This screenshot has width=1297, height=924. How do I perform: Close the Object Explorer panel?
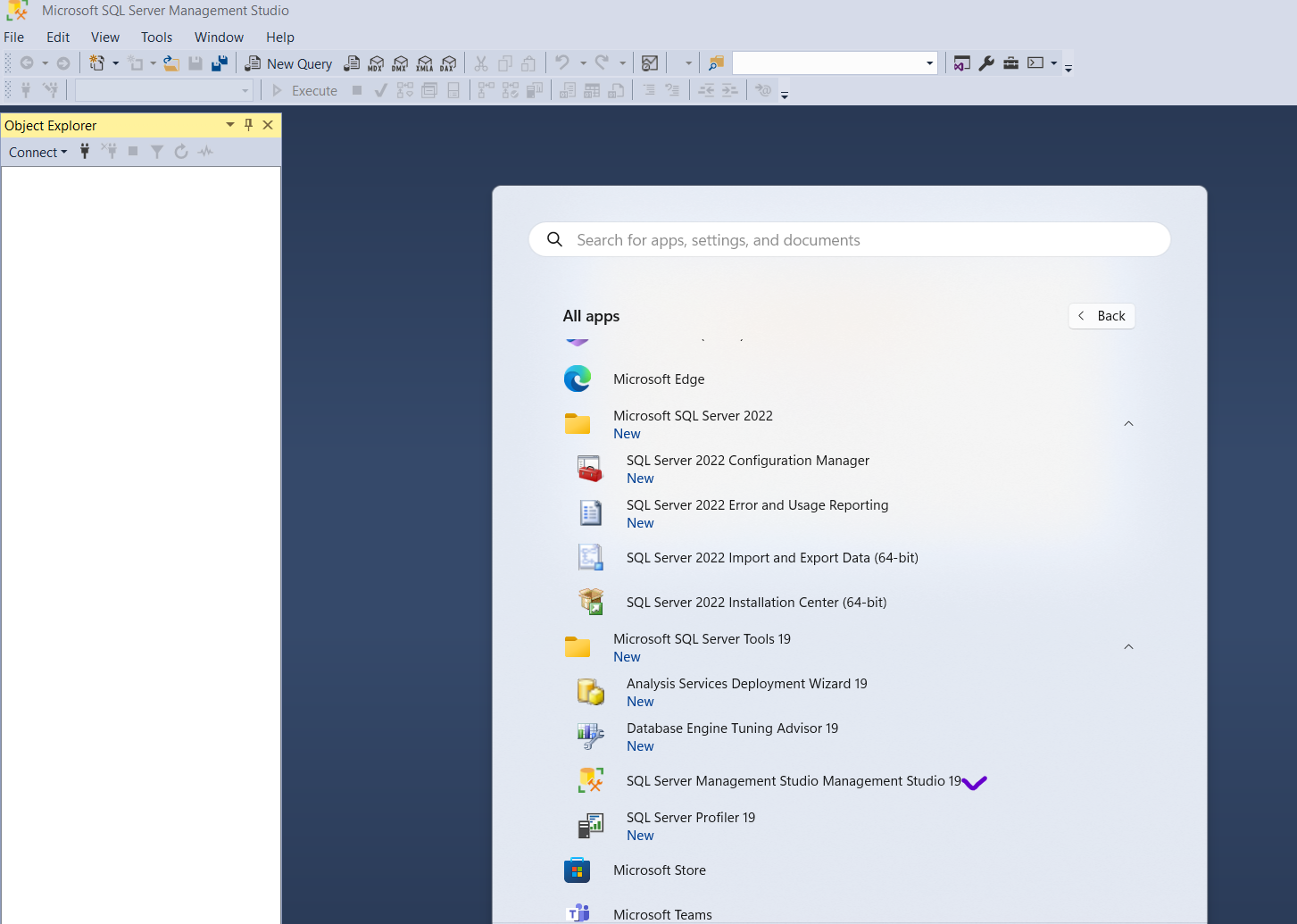pyautogui.click(x=268, y=125)
